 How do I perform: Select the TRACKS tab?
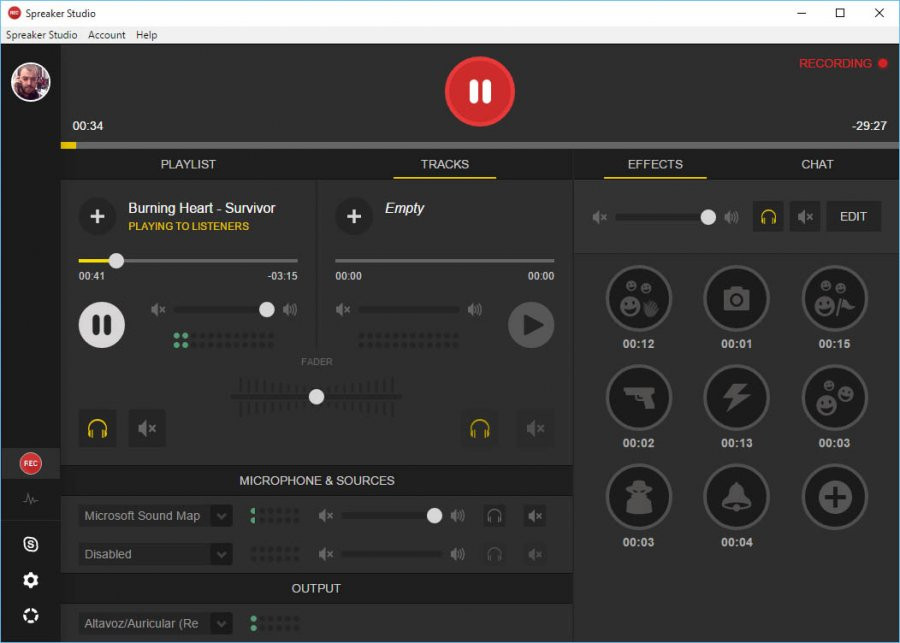click(445, 164)
